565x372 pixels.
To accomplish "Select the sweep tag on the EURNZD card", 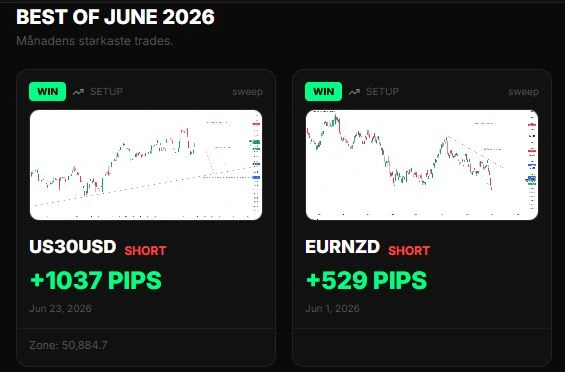I will 524,92.
